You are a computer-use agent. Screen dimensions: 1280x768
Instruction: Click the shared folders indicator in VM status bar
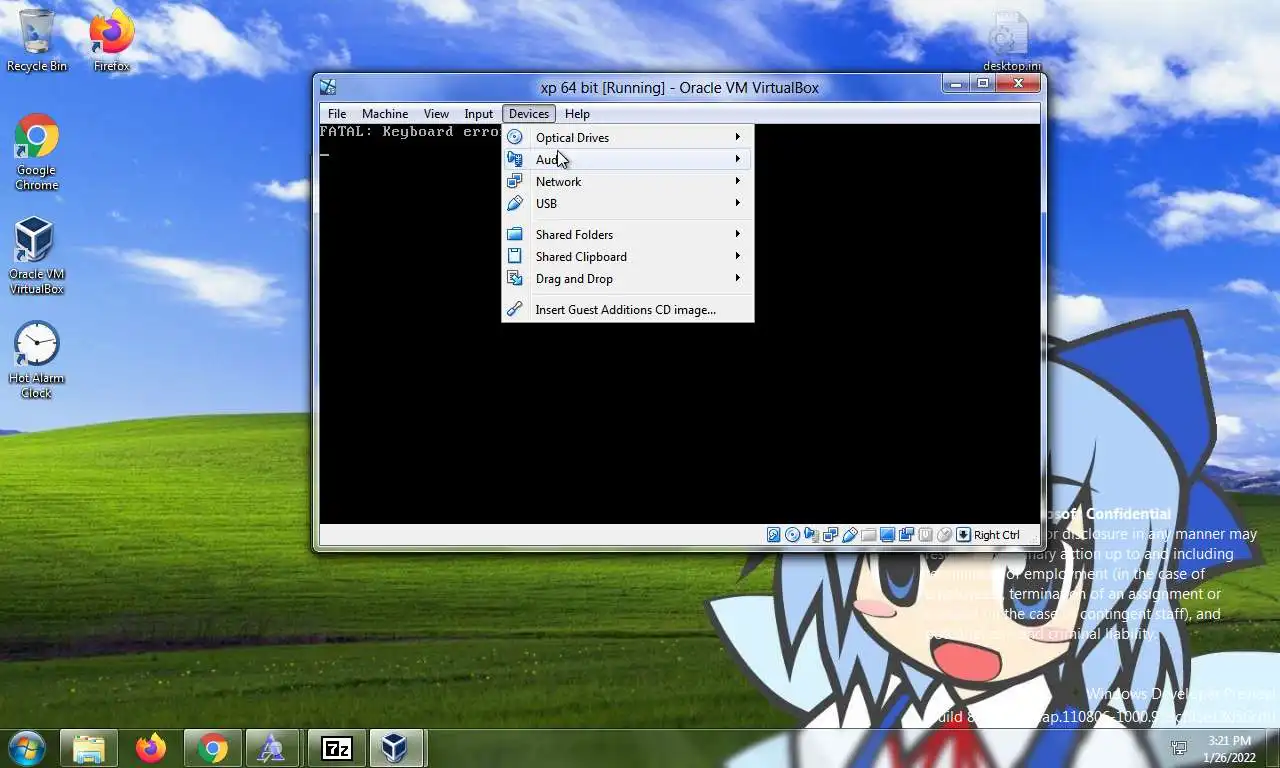tap(868, 535)
